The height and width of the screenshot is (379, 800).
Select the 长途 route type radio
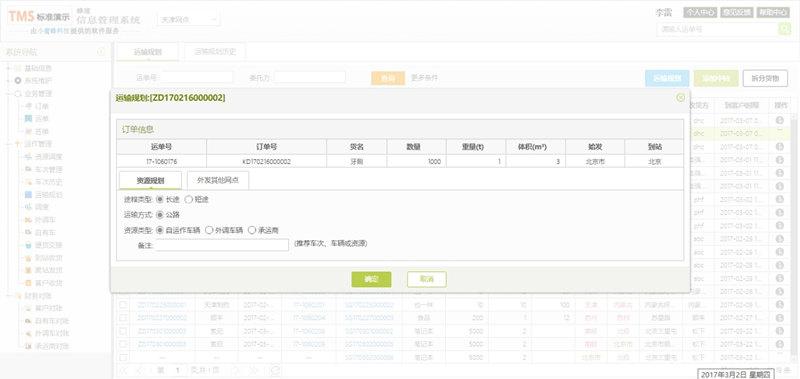pyautogui.click(x=160, y=199)
